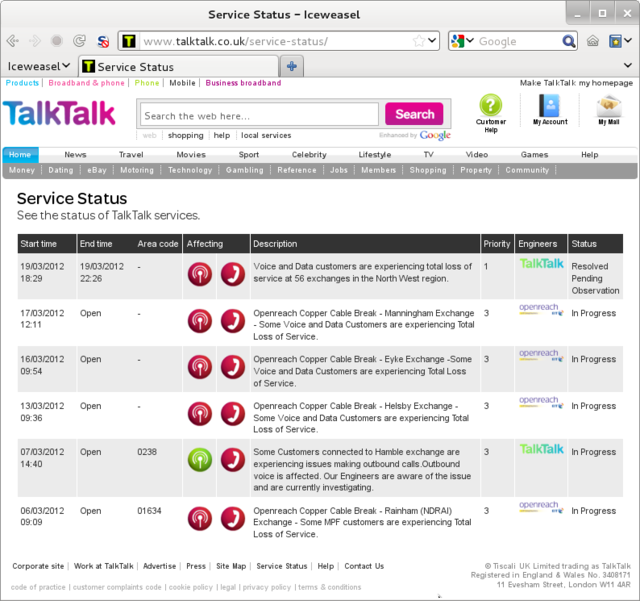Click the 'Search the web here' input field
640x601 pixels.
(258, 115)
